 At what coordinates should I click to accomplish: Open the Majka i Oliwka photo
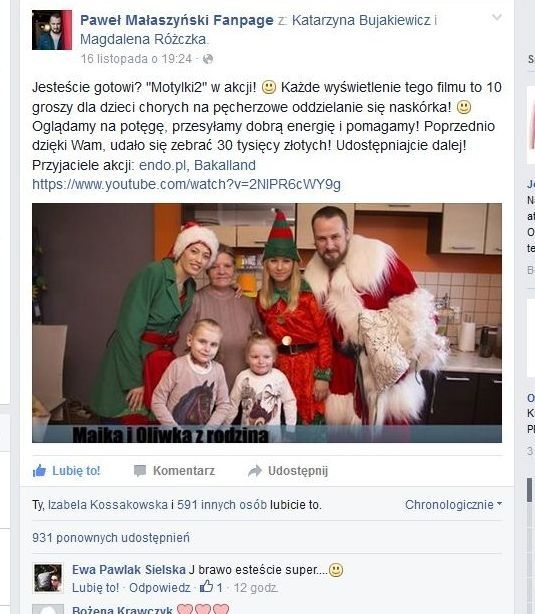tap(267, 323)
